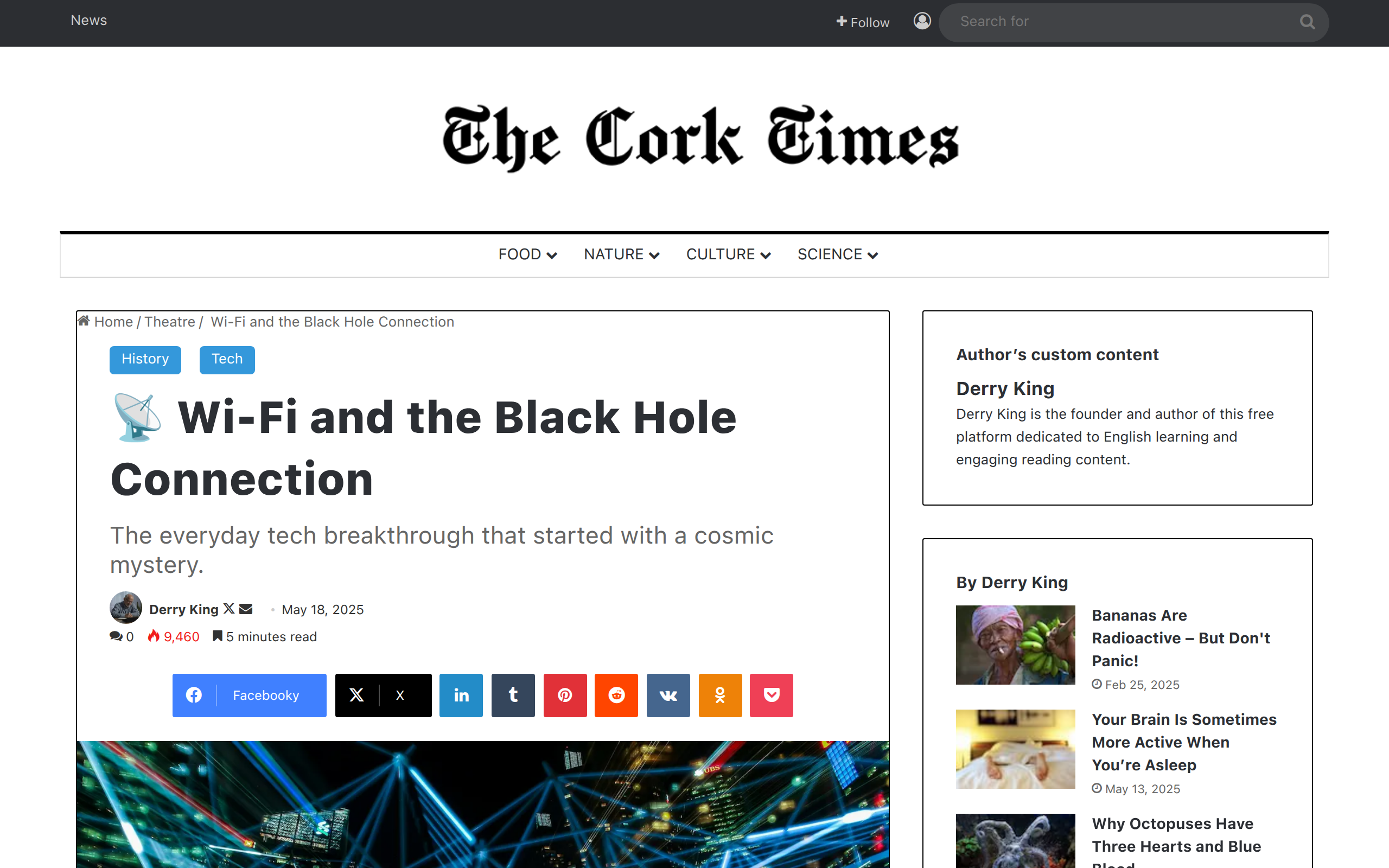Viewport: 1389px width, 868px height.
Task: Open Your Brain Is Sometimes More Active article
Action: (1184, 742)
